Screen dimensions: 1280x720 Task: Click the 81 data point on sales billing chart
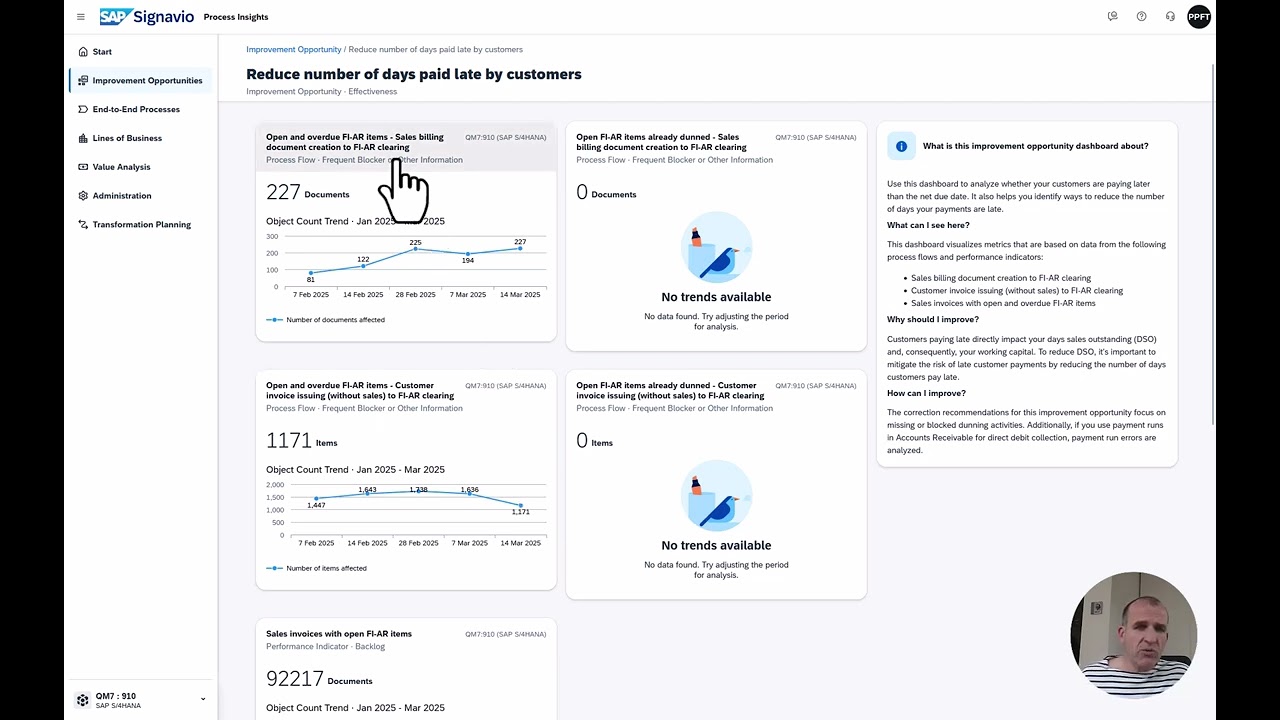click(311, 272)
